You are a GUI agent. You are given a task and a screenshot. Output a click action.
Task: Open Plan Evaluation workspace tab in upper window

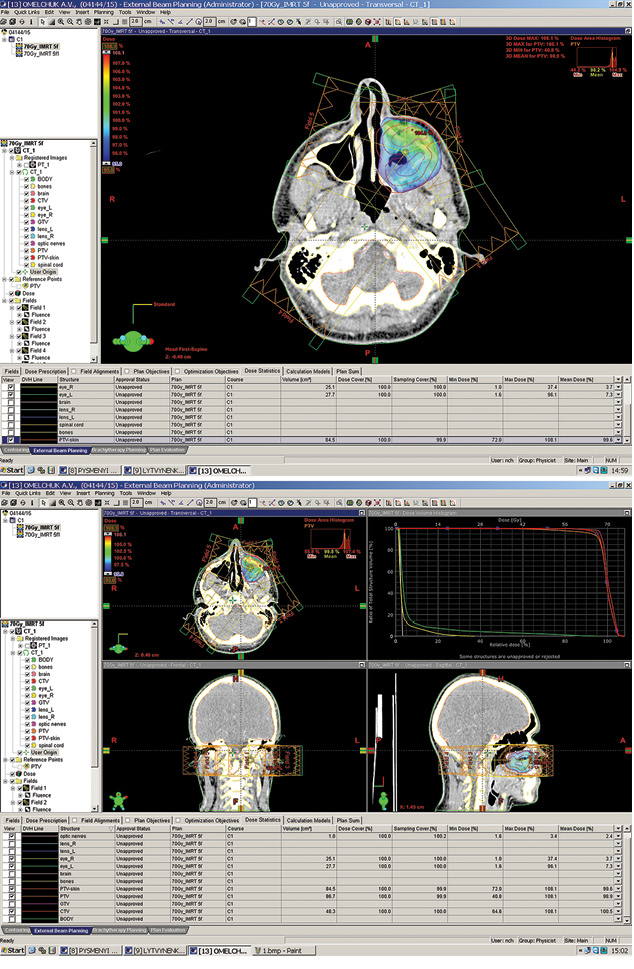tap(167, 451)
